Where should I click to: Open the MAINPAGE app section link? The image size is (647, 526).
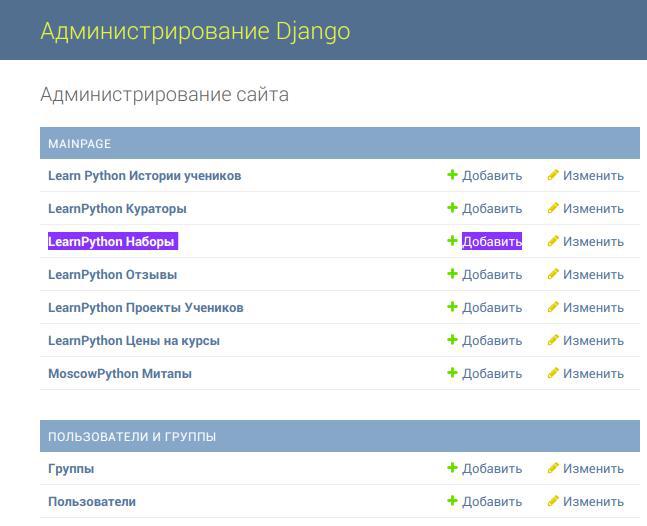point(80,144)
